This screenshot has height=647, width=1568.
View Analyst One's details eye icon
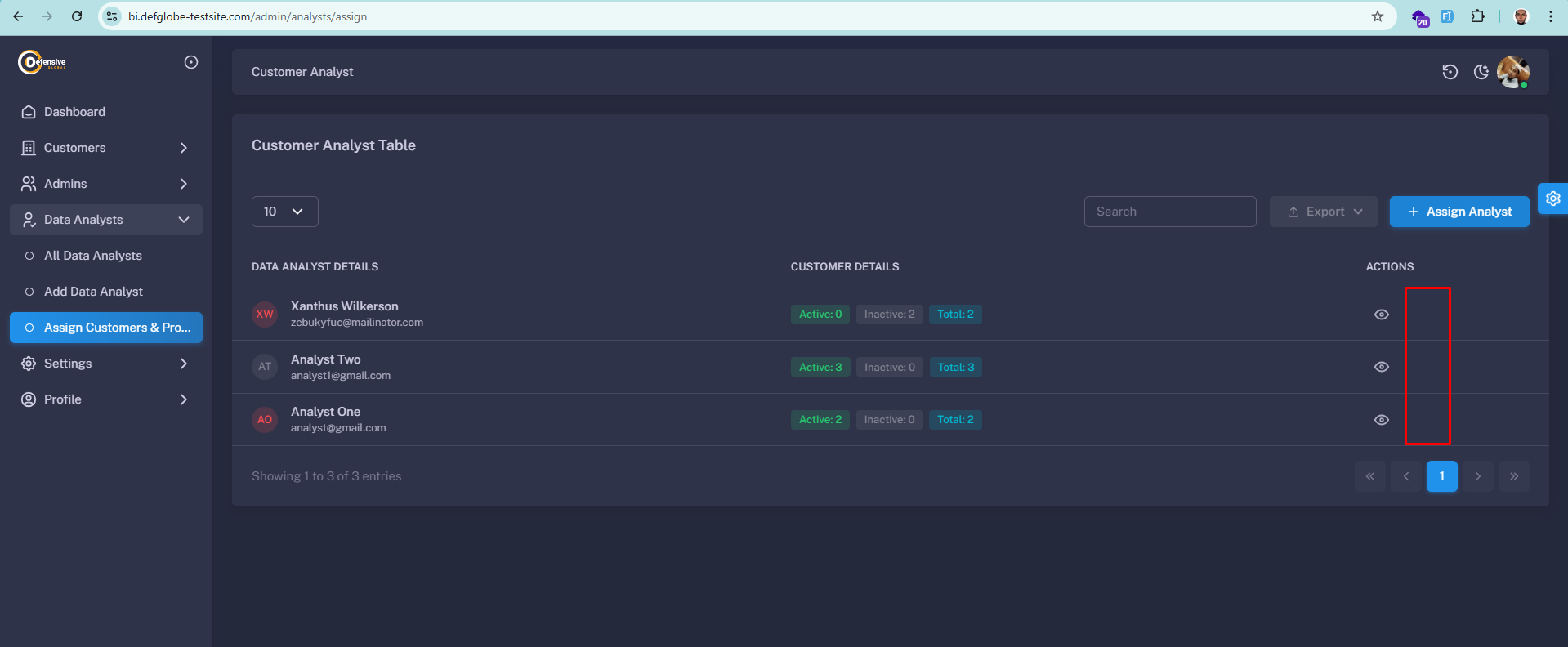(1381, 420)
